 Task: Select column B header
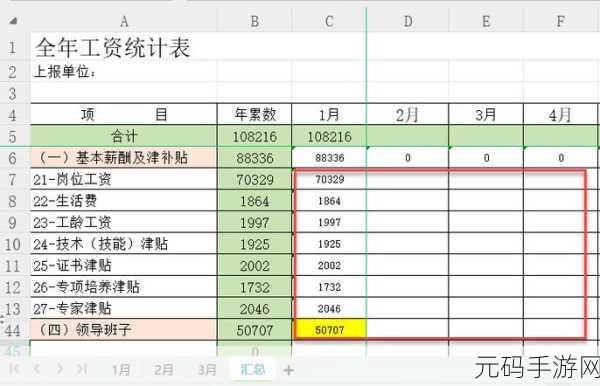254,21
